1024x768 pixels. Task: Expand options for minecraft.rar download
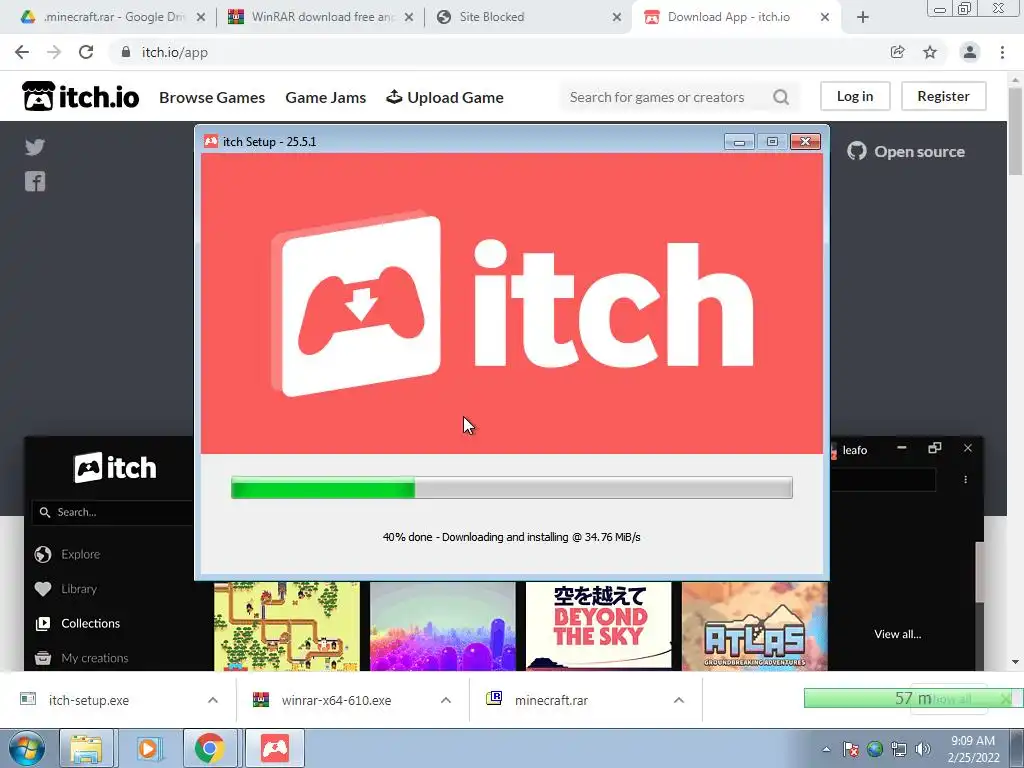679,700
